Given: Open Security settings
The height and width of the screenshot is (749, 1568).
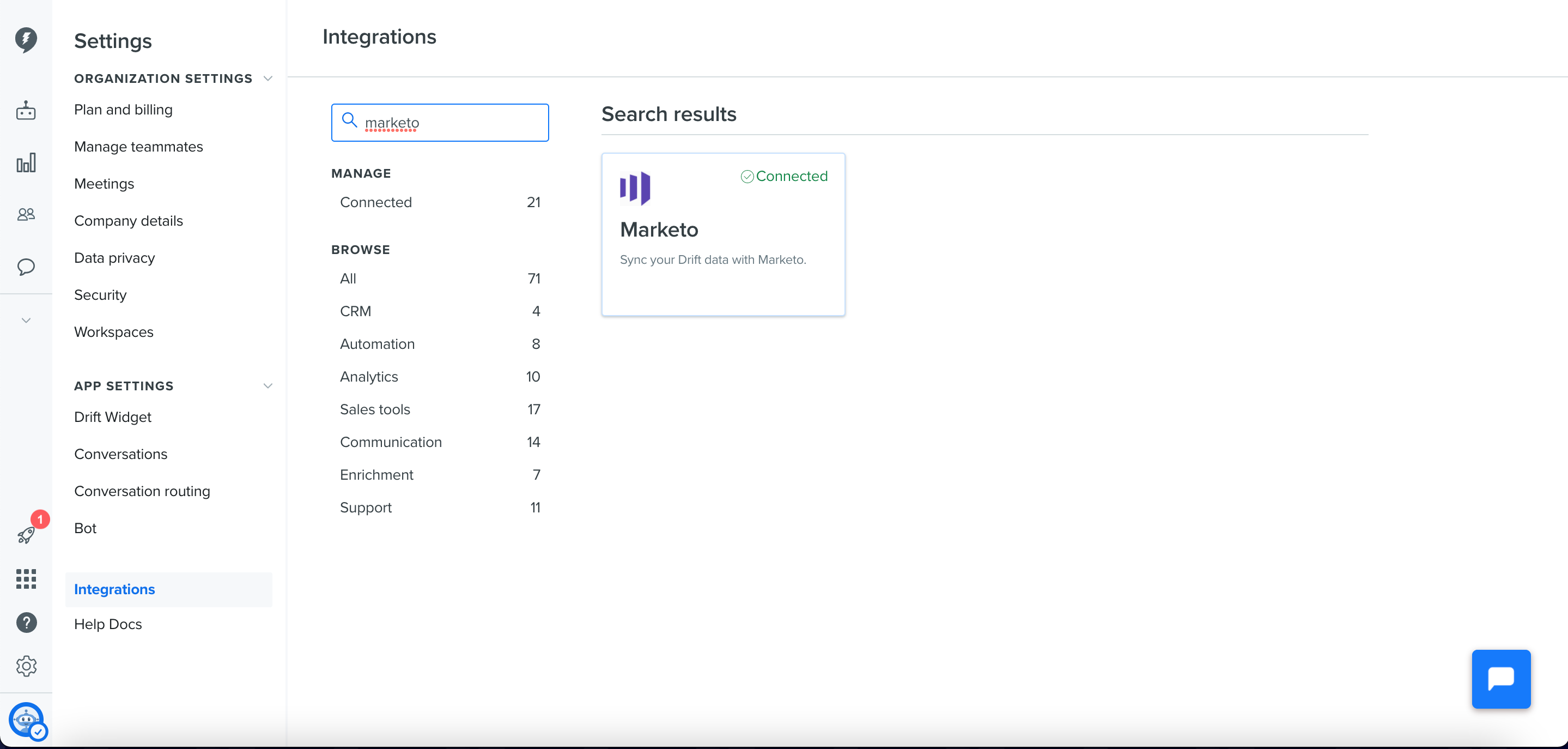Looking at the screenshot, I should coord(100,295).
